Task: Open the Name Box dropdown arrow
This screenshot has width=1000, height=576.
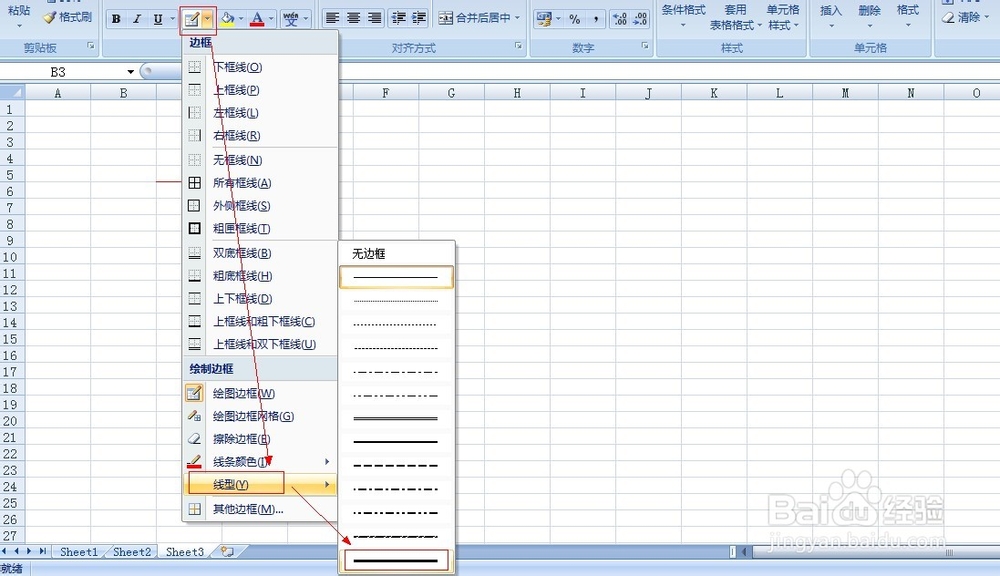Action: (x=130, y=71)
